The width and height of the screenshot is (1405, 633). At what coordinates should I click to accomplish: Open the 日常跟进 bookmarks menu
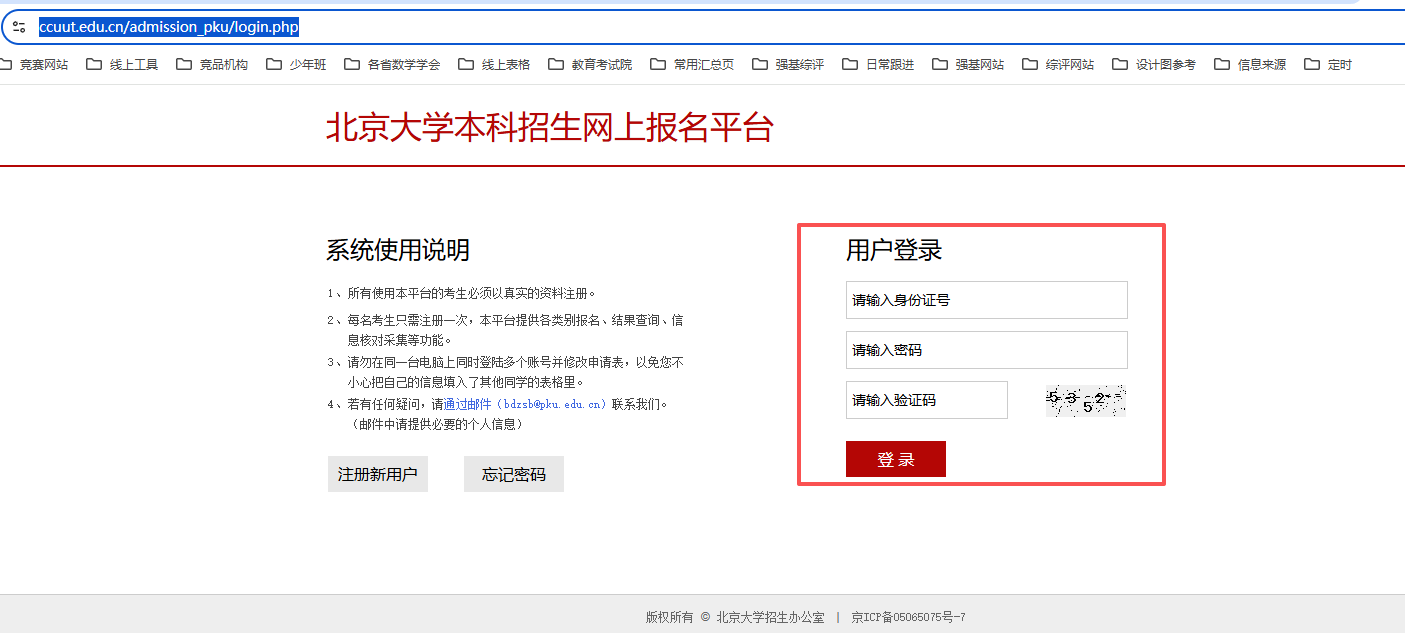878,65
